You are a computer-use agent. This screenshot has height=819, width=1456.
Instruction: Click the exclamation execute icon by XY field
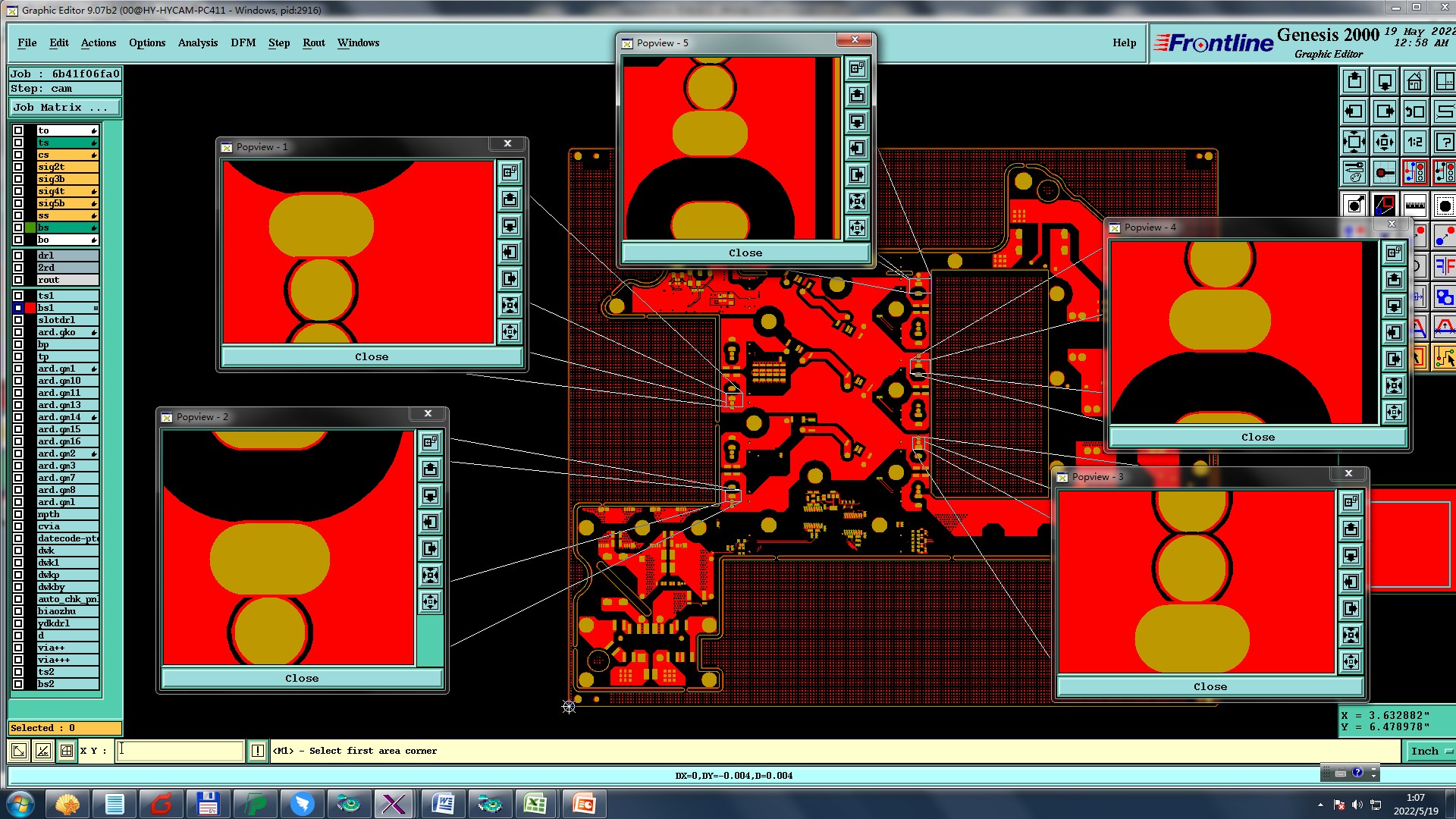click(257, 751)
